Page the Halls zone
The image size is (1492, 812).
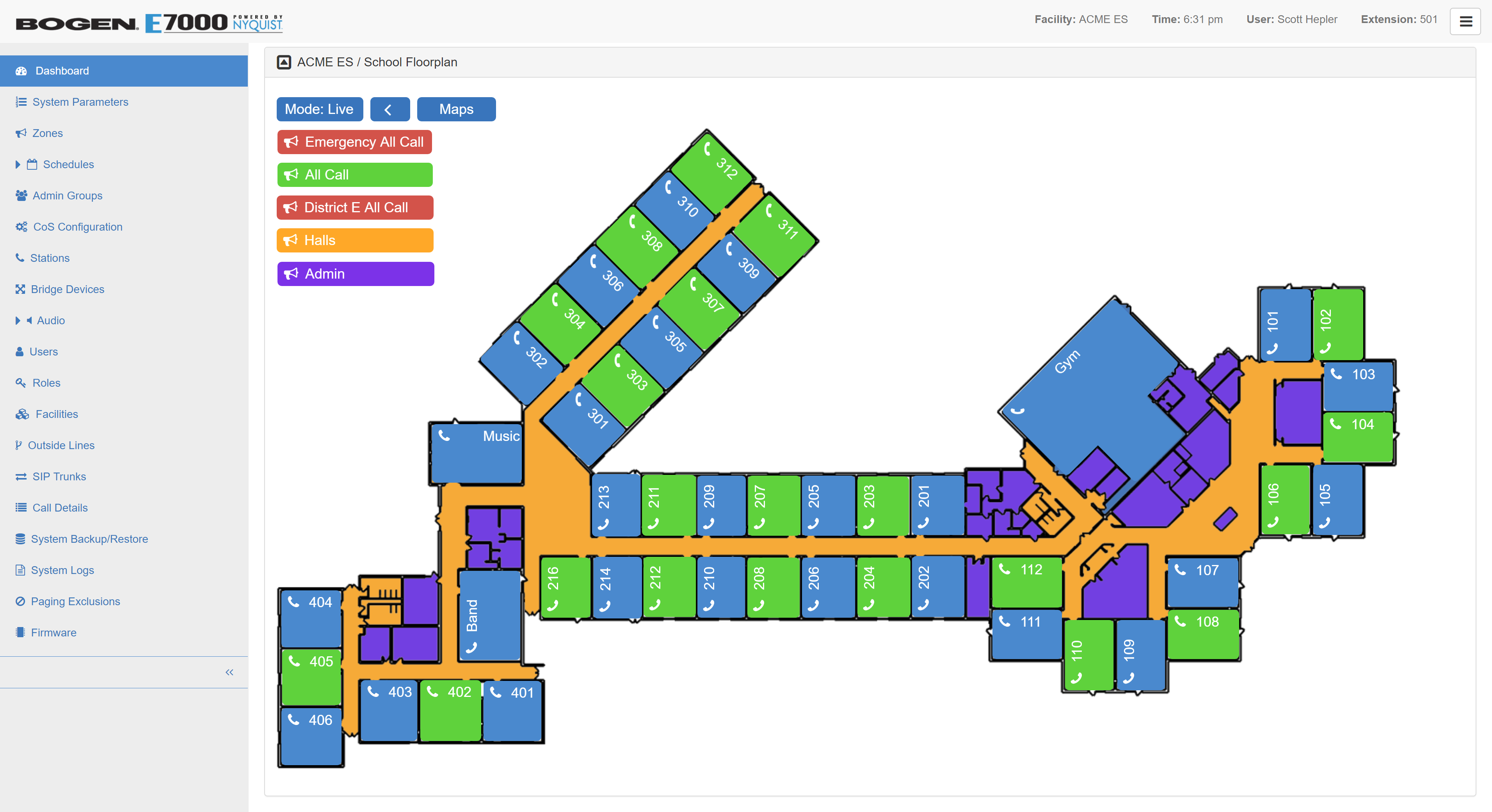click(x=355, y=240)
